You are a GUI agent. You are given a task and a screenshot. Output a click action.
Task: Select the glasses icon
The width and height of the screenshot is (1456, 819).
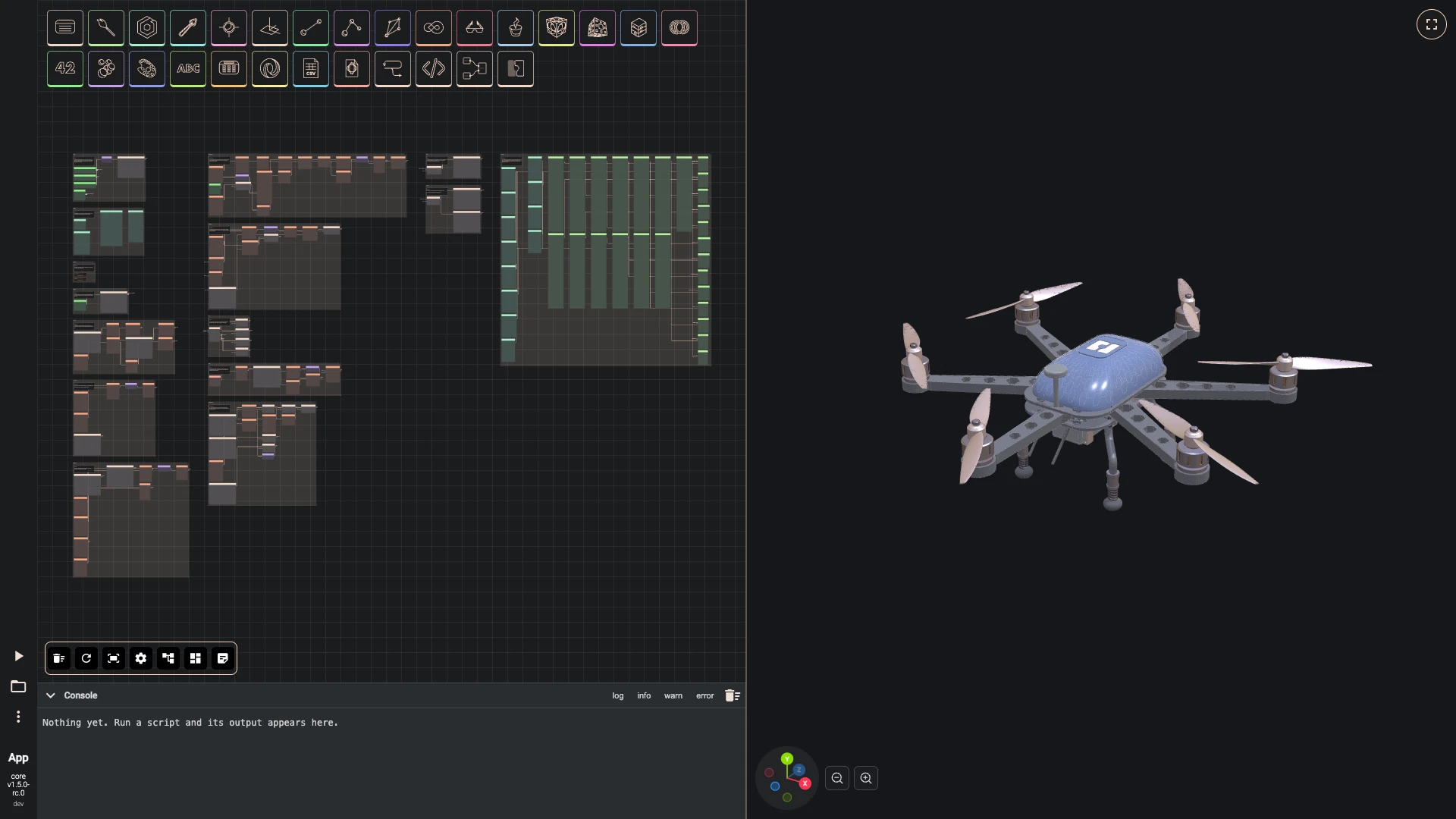point(475,28)
